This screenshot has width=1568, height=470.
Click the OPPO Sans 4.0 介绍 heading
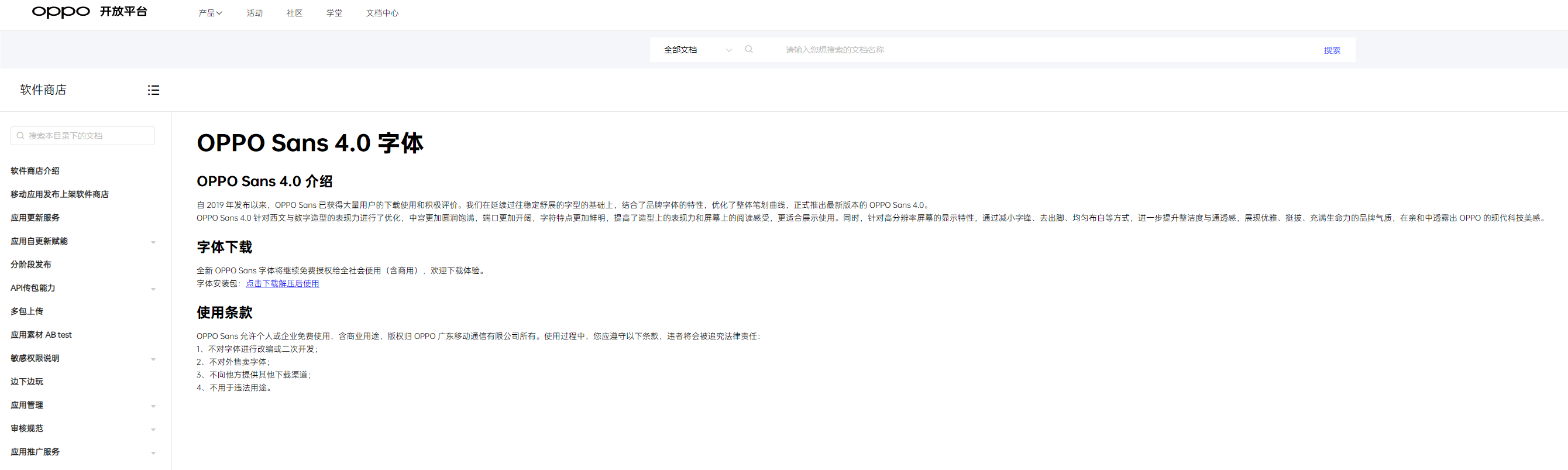264,181
